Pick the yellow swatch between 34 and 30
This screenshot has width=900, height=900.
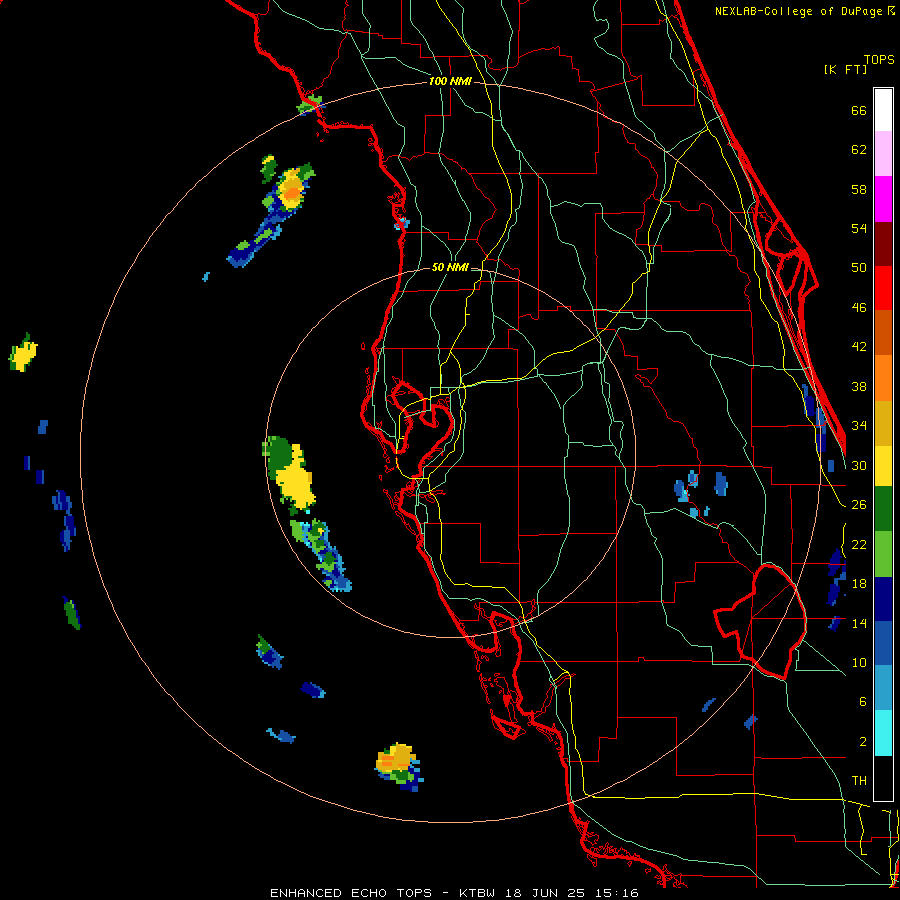pos(883,466)
